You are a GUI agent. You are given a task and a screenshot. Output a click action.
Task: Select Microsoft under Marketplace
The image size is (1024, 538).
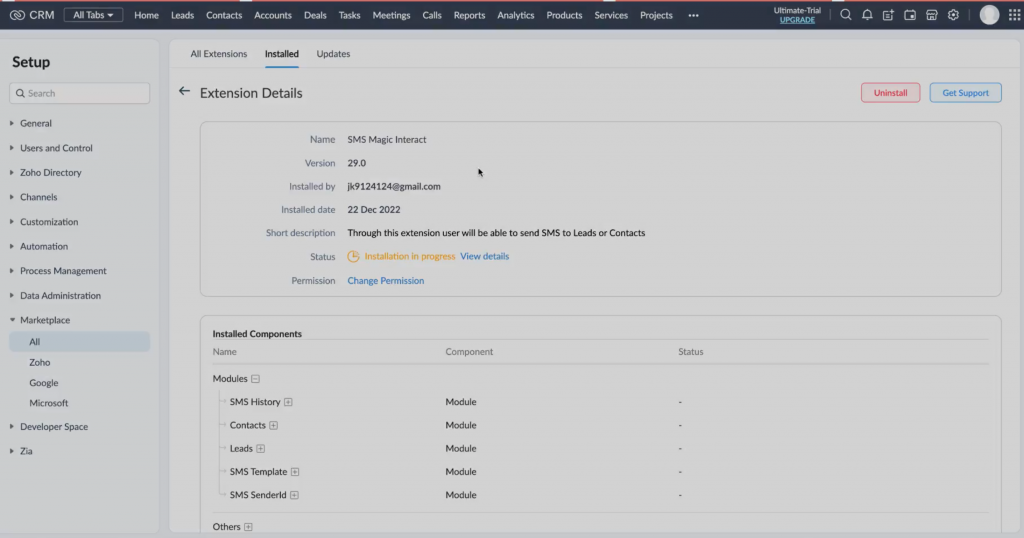point(48,403)
